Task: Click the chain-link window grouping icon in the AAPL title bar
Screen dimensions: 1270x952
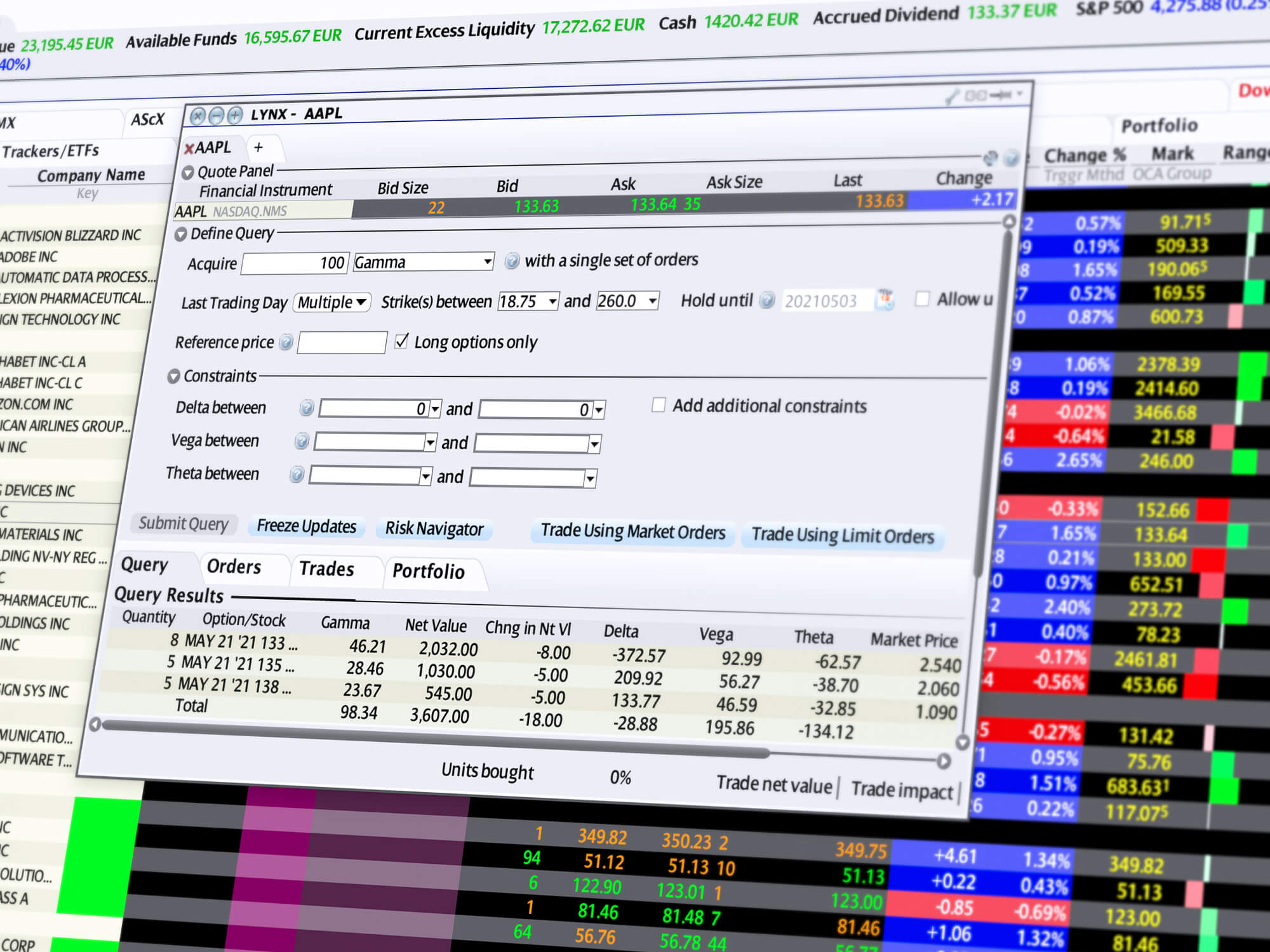Action: point(975,95)
